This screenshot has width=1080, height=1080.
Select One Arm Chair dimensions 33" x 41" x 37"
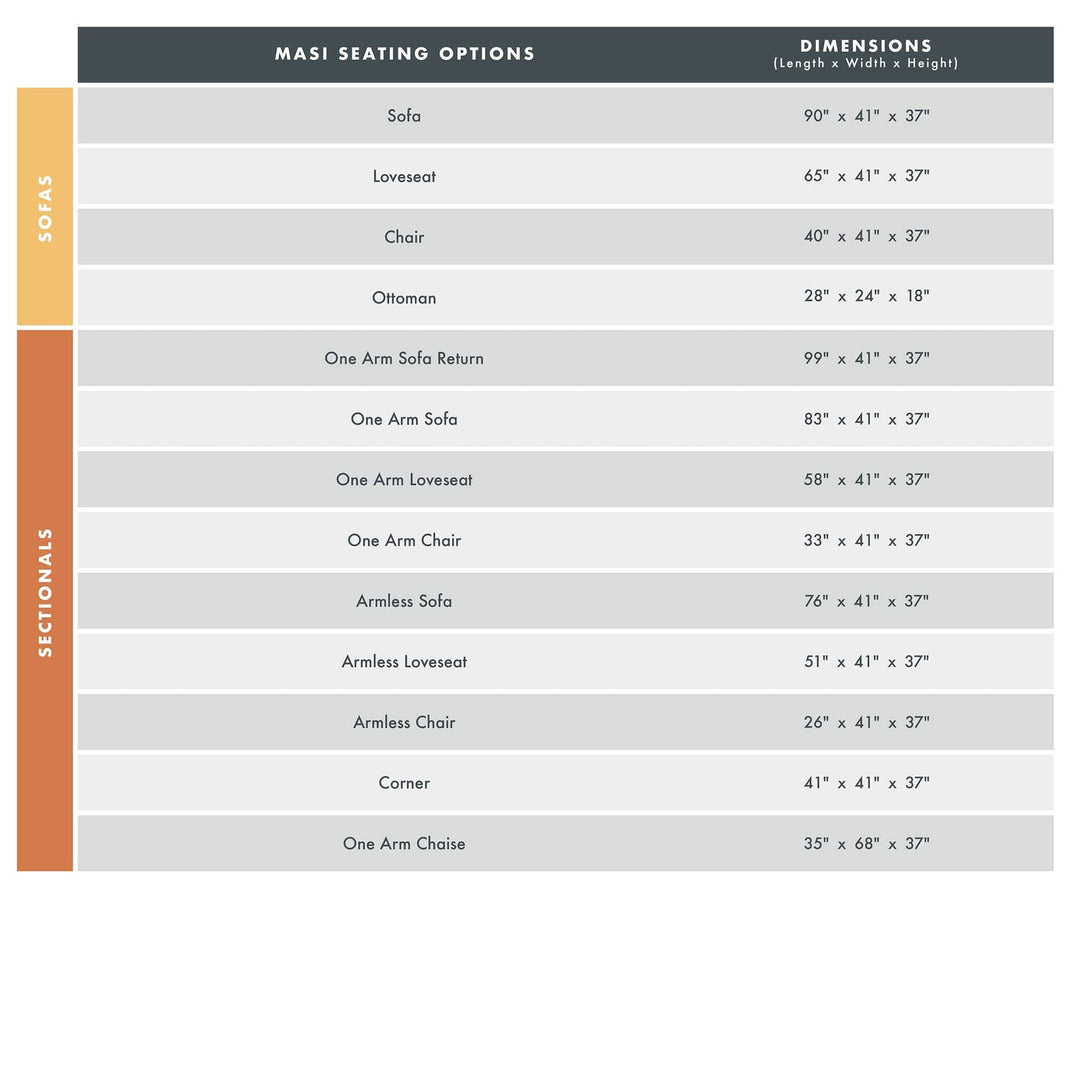[x=866, y=540]
